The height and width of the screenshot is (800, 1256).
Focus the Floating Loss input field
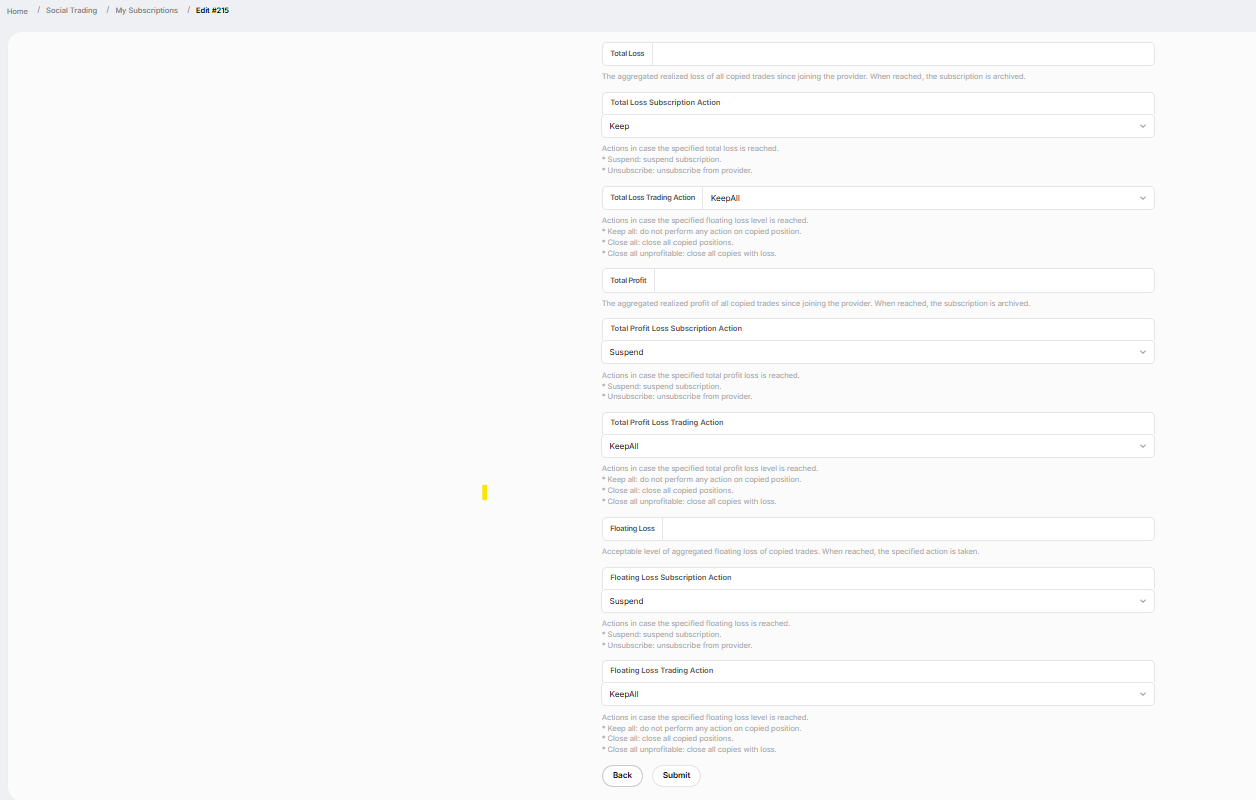(x=908, y=529)
